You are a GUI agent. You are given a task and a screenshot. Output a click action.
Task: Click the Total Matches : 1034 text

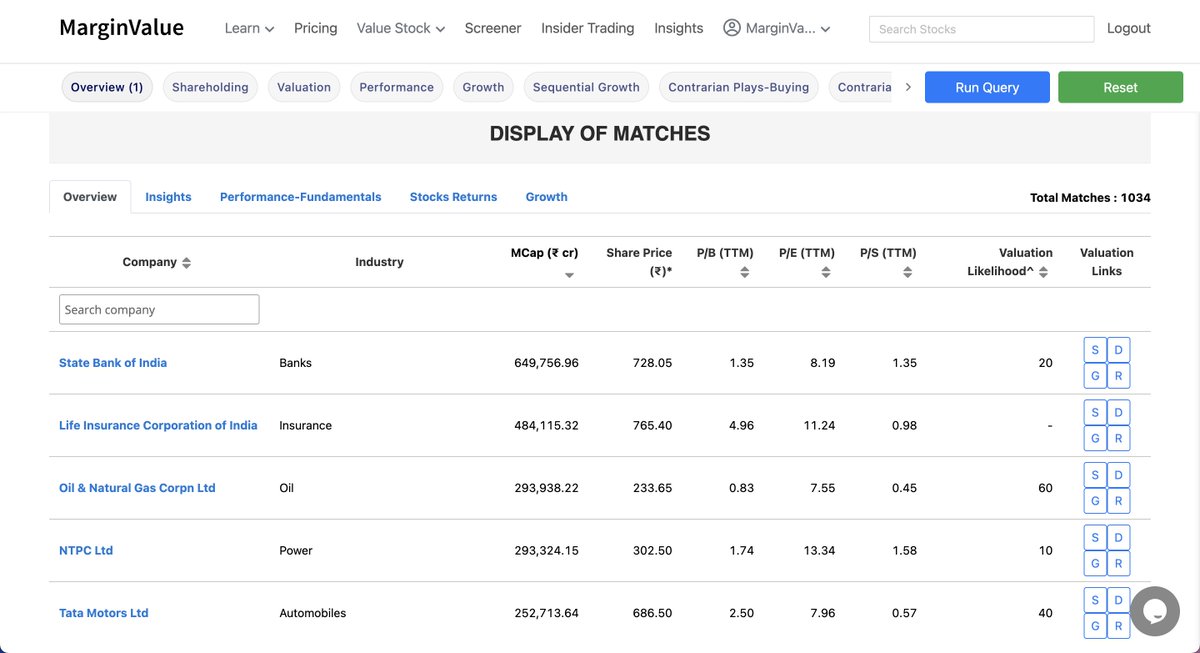1090,198
